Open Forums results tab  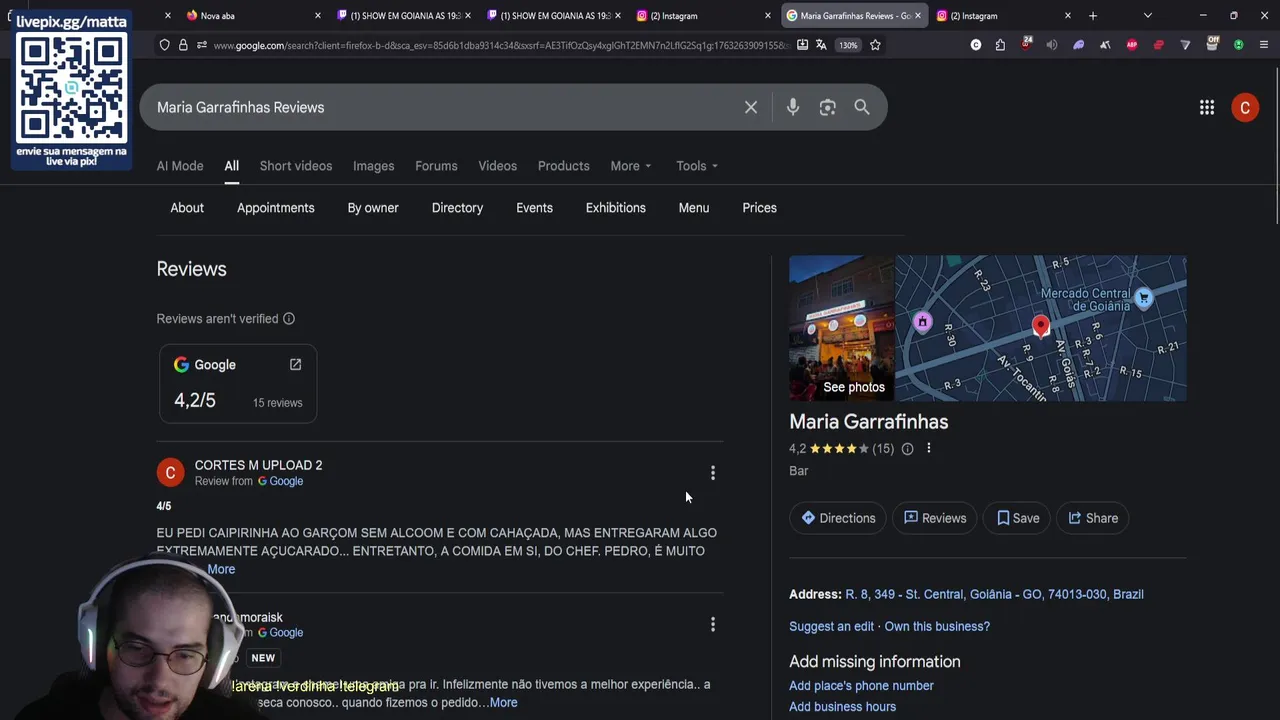tap(436, 166)
